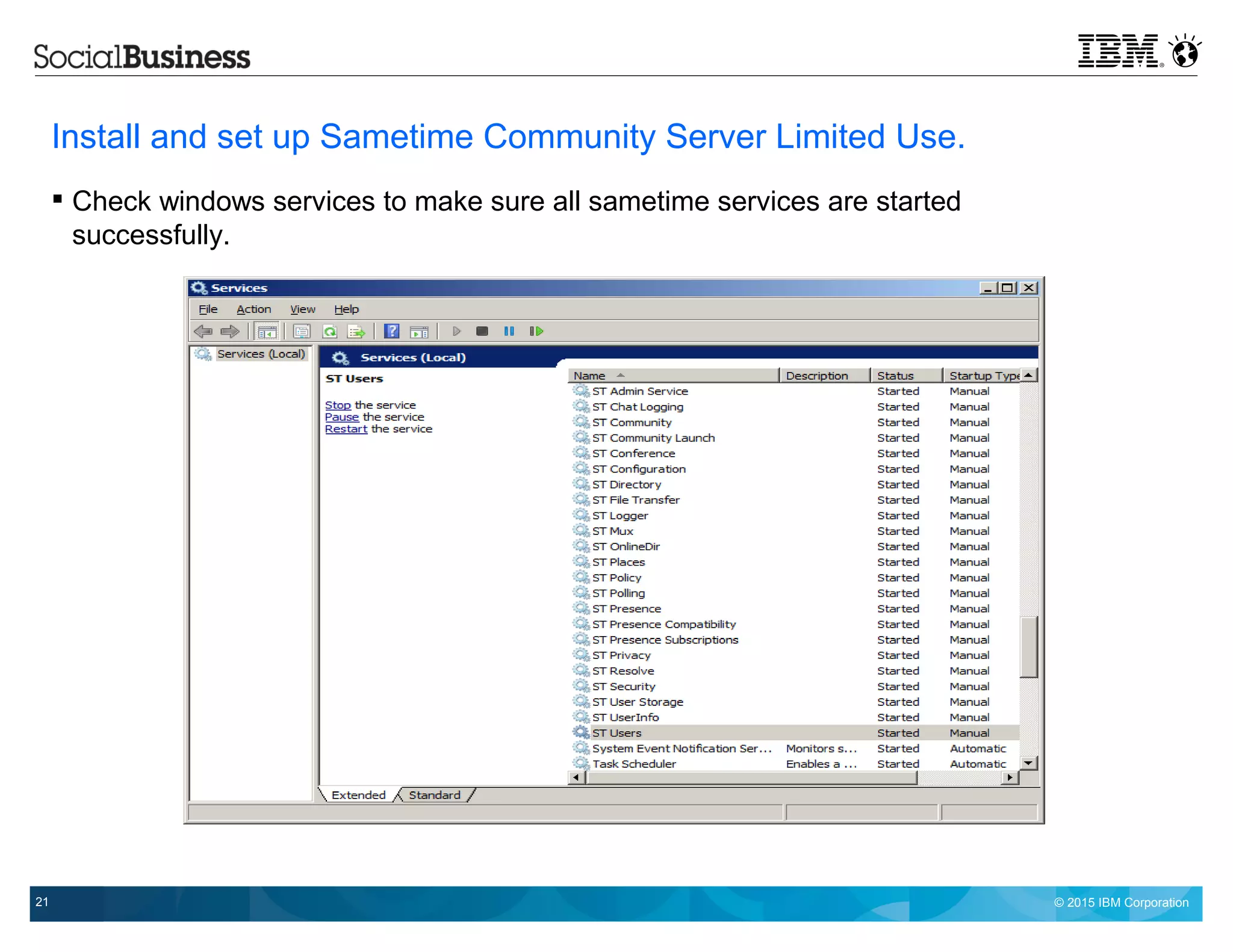Maximize the Services window
Viewport: 1233px width, 952px height.
pyautogui.click(x=1007, y=288)
